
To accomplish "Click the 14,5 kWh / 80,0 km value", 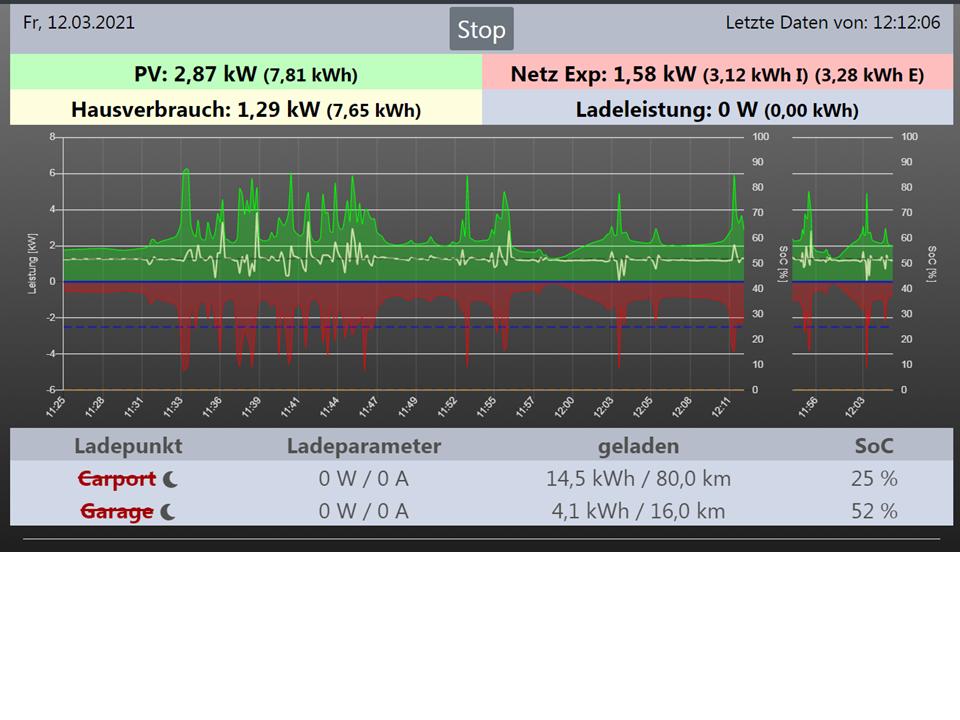I will pos(639,479).
